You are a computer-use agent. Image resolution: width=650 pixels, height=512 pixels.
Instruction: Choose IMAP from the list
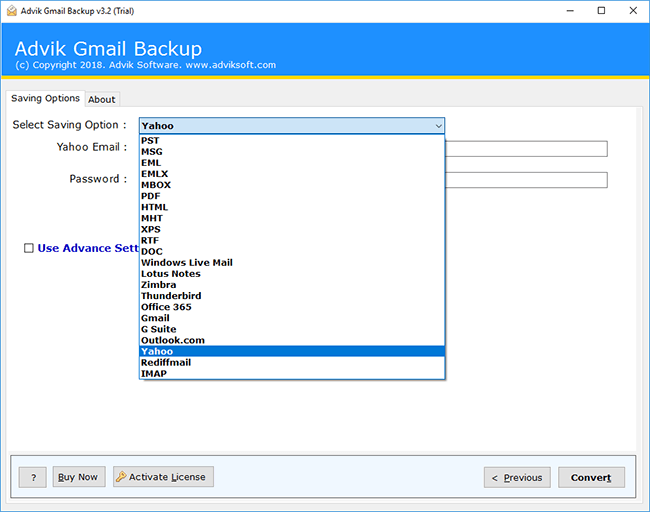click(292, 374)
